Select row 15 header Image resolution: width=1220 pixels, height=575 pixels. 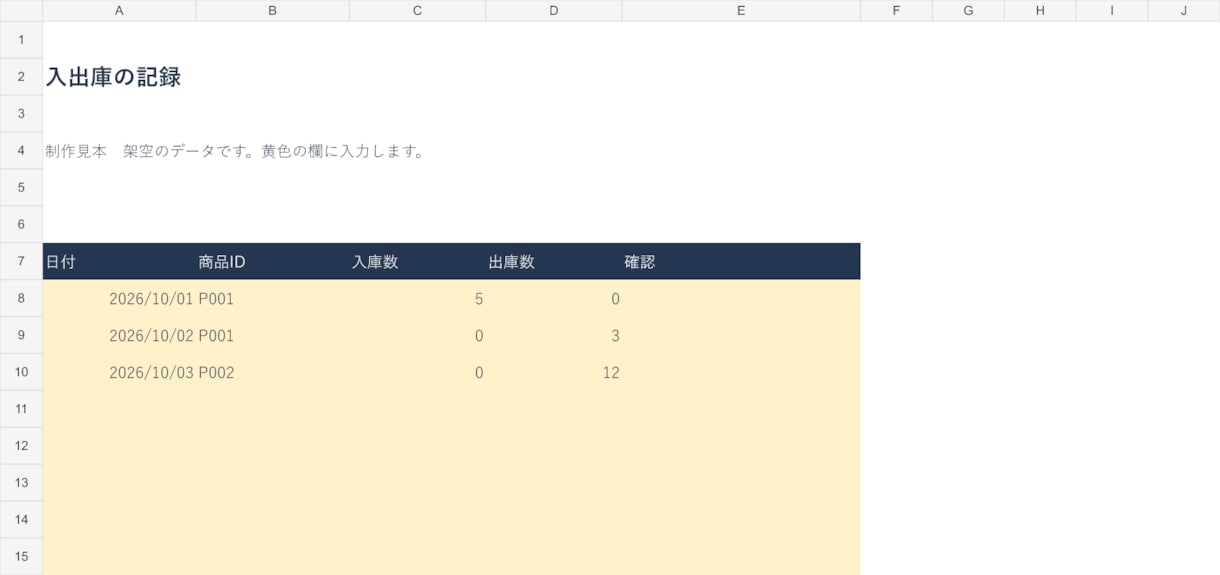tap(21, 556)
